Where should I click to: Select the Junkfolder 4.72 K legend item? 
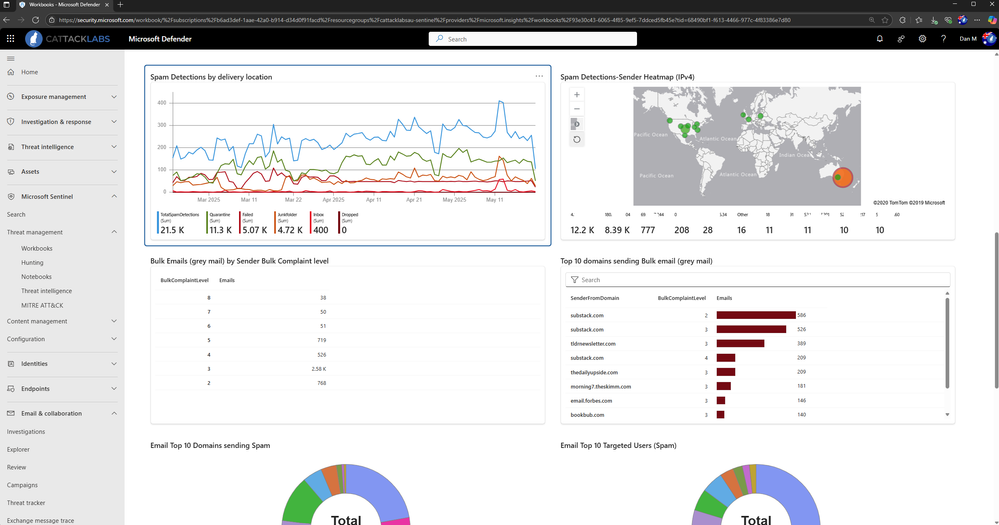click(x=290, y=224)
